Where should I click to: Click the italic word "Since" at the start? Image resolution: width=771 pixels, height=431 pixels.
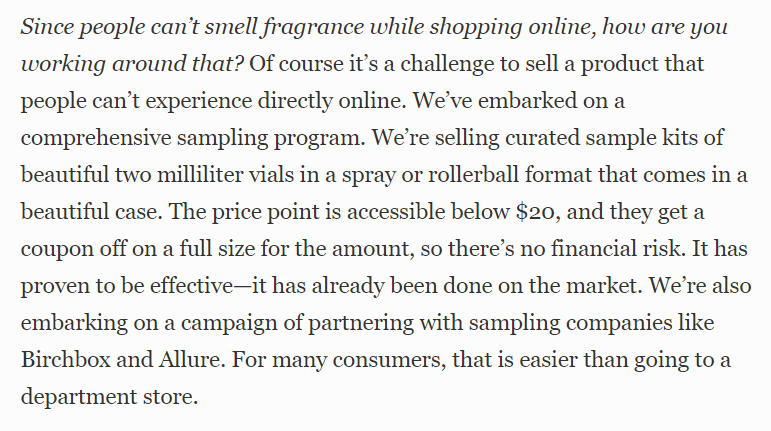point(47,27)
